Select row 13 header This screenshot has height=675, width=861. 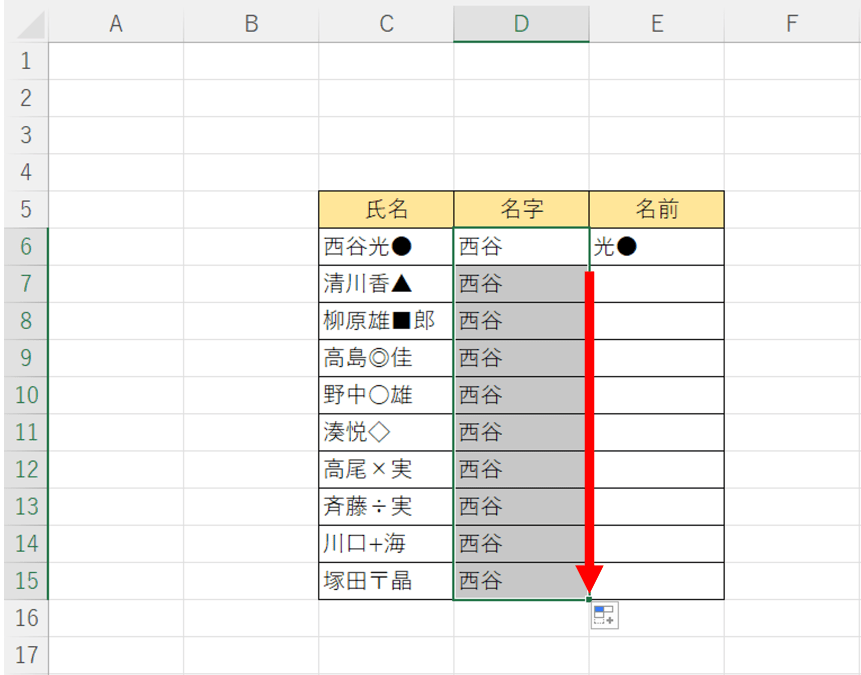tap(26, 506)
